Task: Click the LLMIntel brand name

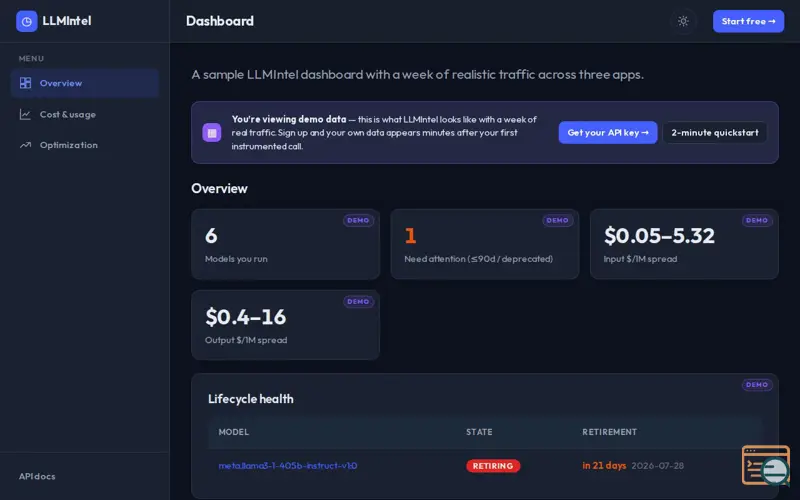Action: 67,21
